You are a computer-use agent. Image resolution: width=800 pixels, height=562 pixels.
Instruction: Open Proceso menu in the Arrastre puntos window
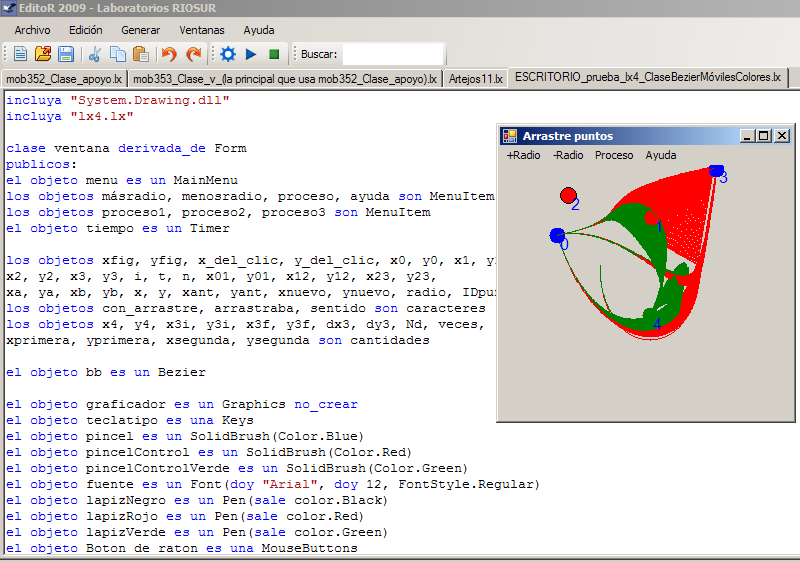click(x=614, y=155)
